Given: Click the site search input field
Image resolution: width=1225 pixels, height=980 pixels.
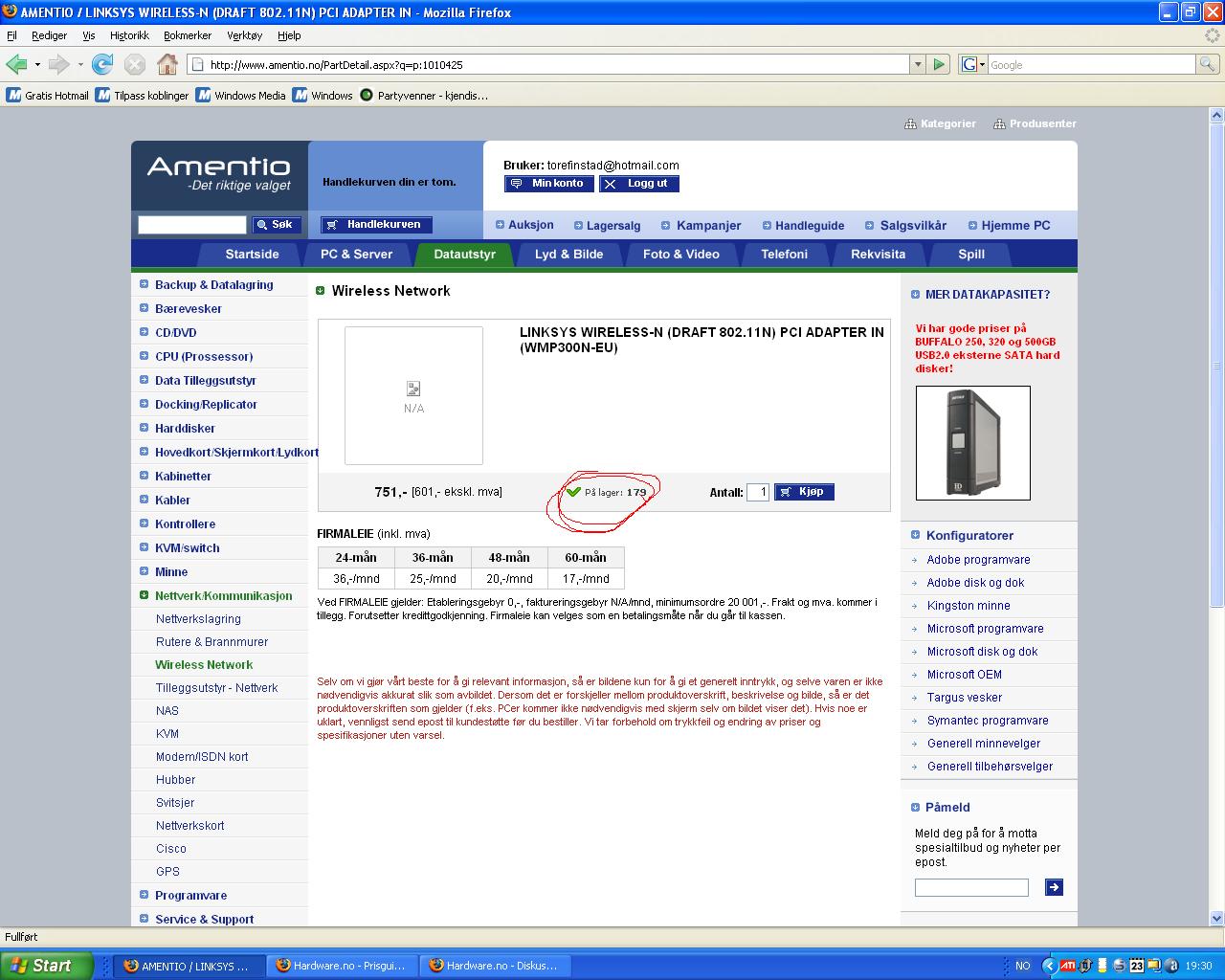Looking at the screenshot, I should (192, 224).
